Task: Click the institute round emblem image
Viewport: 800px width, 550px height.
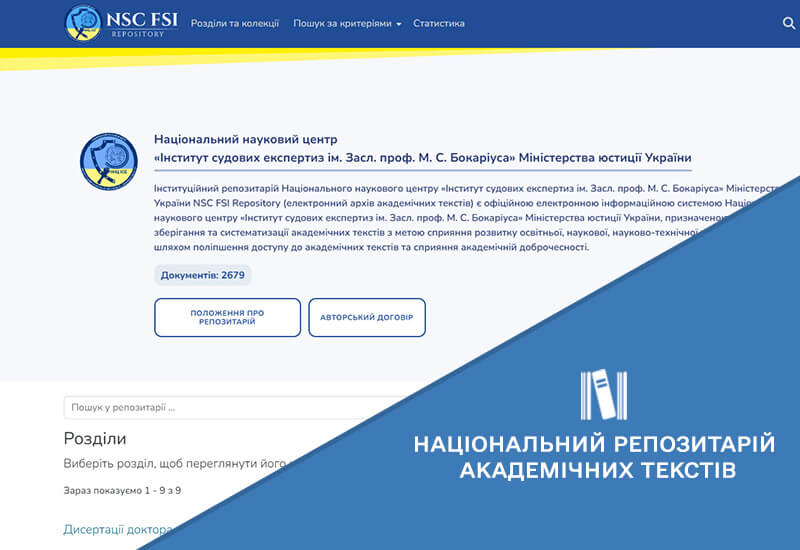Action: pyautogui.click(x=109, y=162)
